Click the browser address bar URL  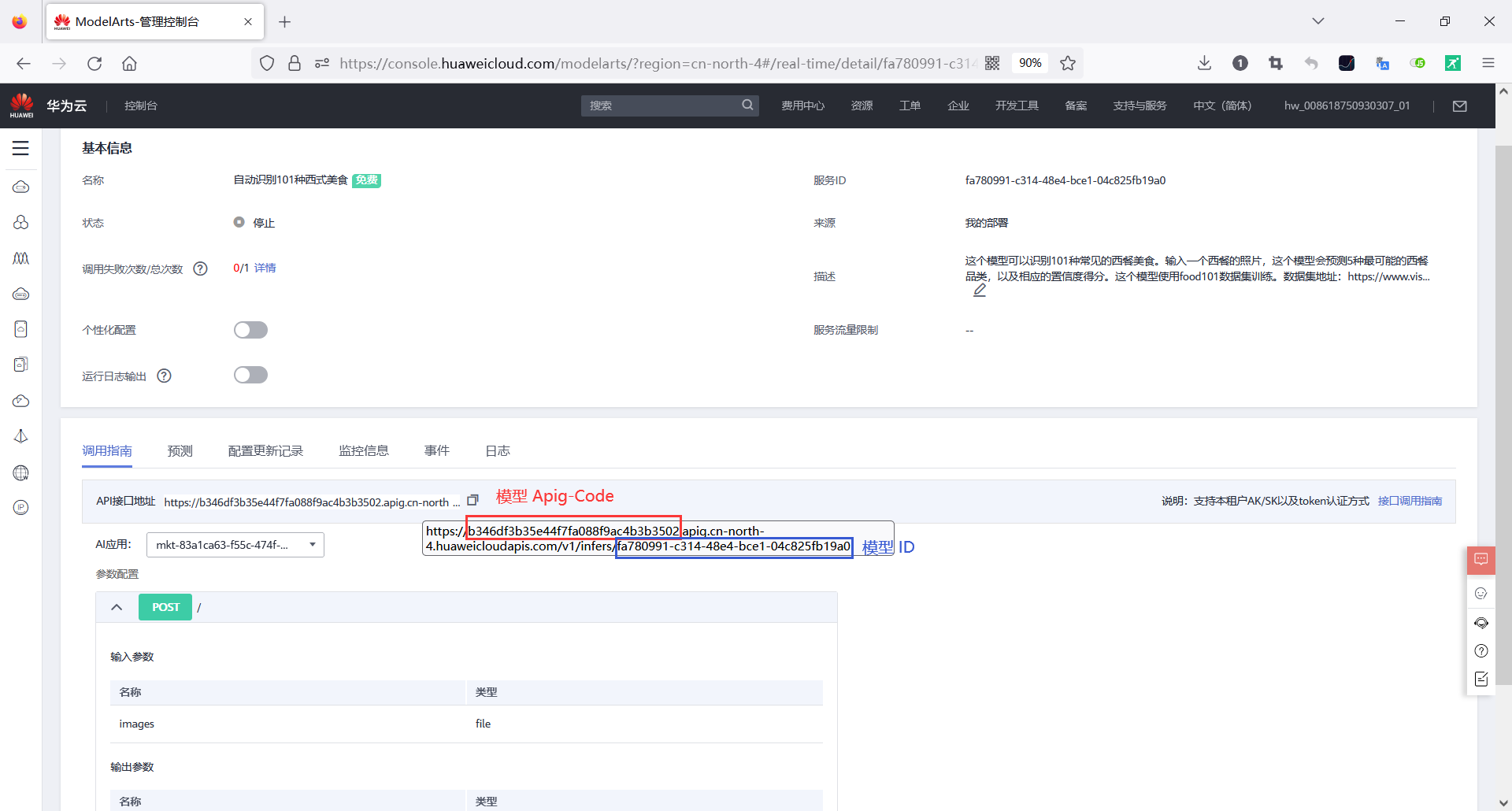pyautogui.click(x=658, y=63)
